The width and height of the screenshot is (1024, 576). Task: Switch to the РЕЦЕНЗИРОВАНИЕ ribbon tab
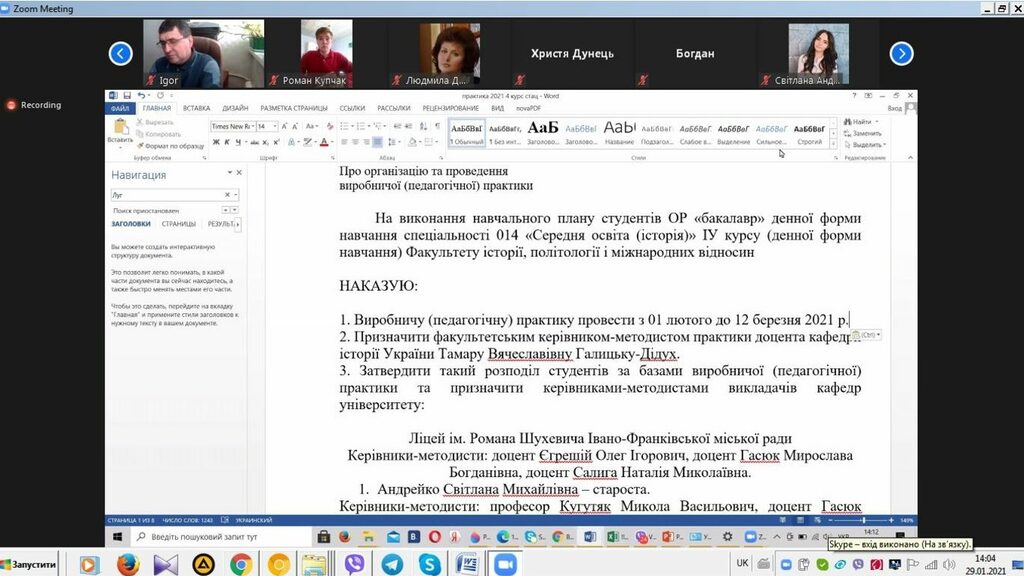tap(450, 108)
